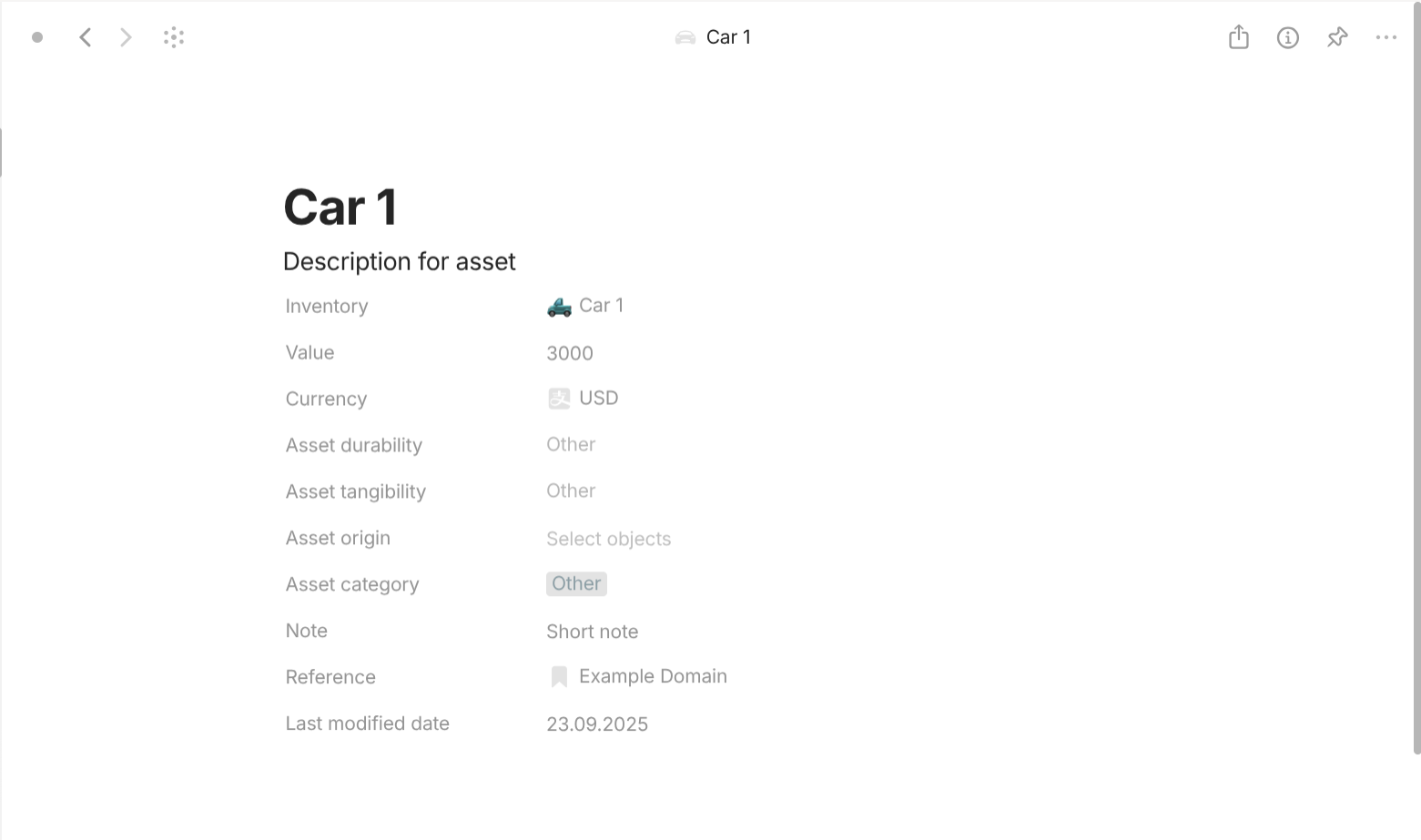Click the truck emoji on the Inventory relation
Screen dimensions: 1421x840
tap(558, 306)
